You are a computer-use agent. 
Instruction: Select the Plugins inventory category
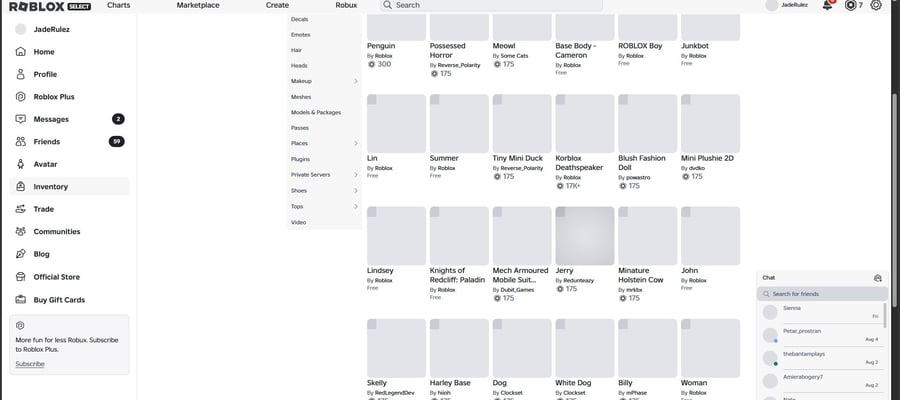[300, 159]
